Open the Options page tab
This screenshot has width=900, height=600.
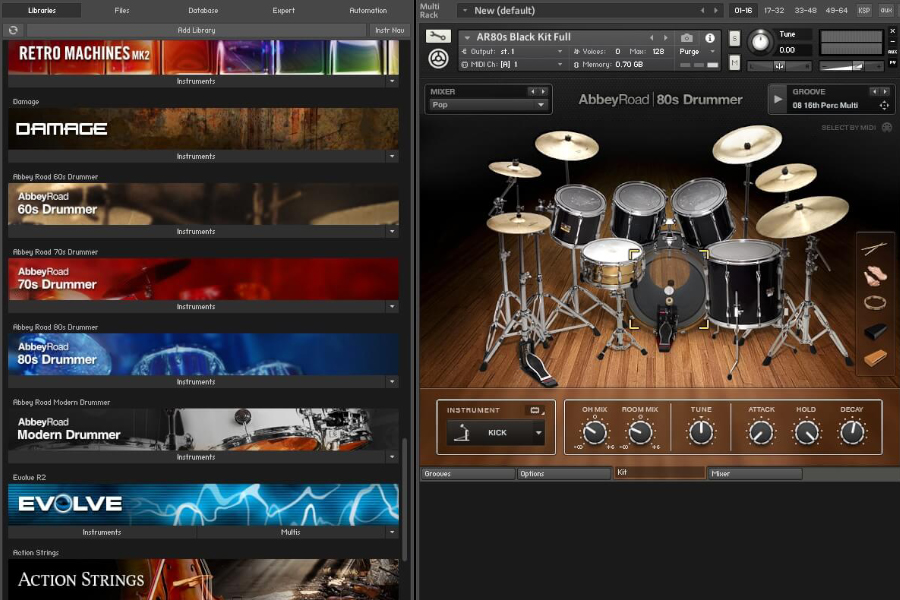click(x=564, y=474)
